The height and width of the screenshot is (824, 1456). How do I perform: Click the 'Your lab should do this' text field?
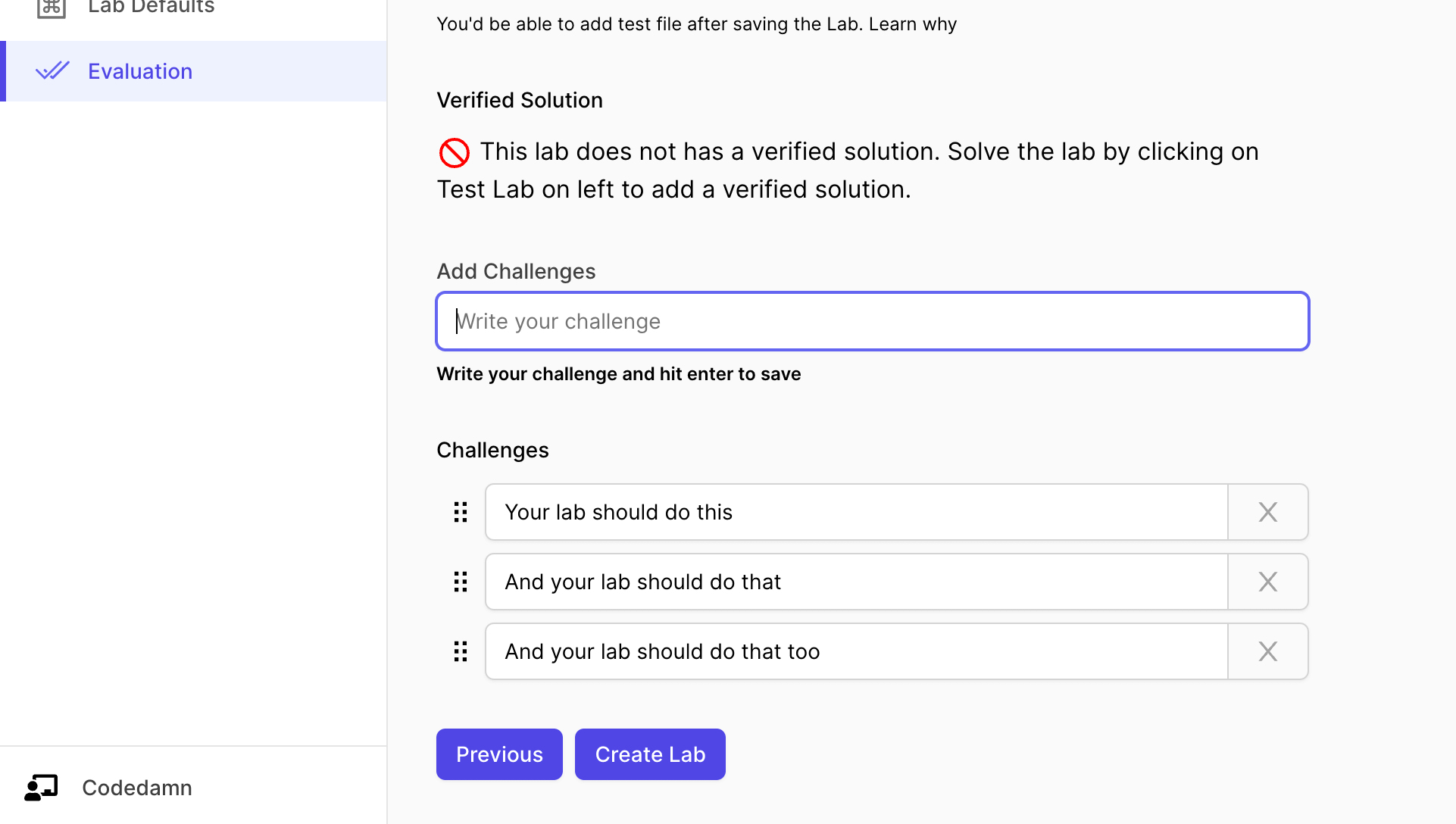tap(856, 513)
